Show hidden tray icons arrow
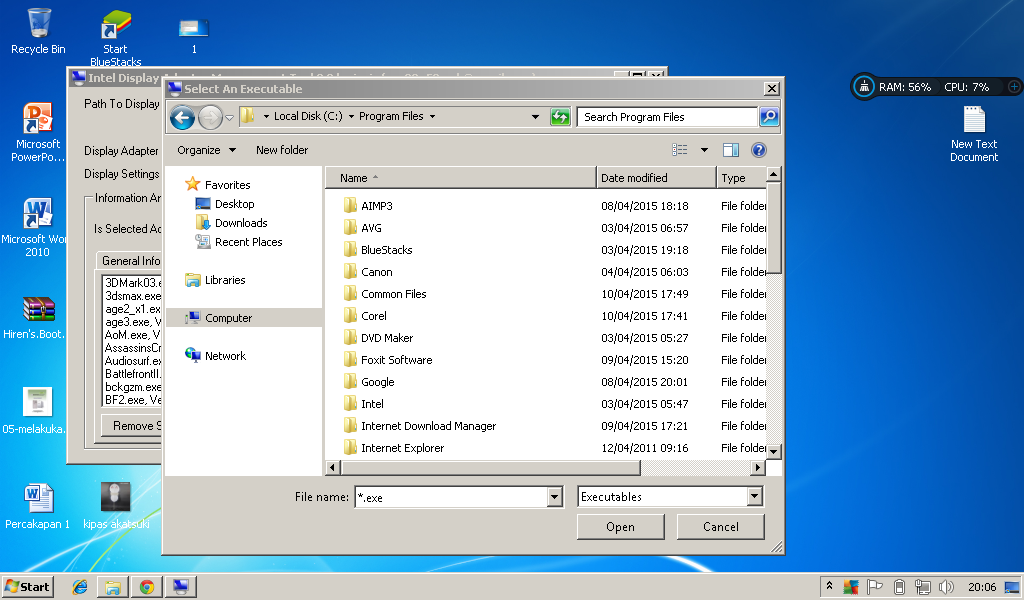Image resolution: width=1024 pixels, height=600 pixels. (829, 586)
